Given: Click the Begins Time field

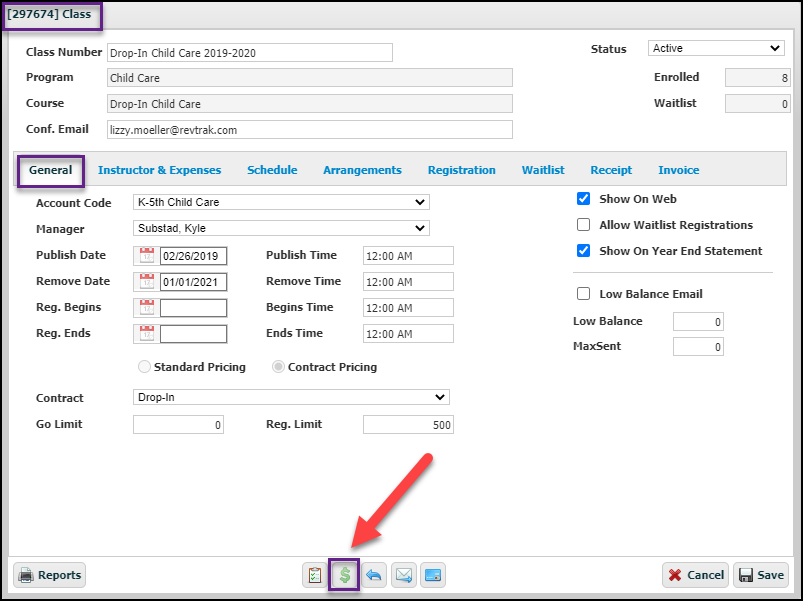Looking at the screenshot, I should click(408, 308).
